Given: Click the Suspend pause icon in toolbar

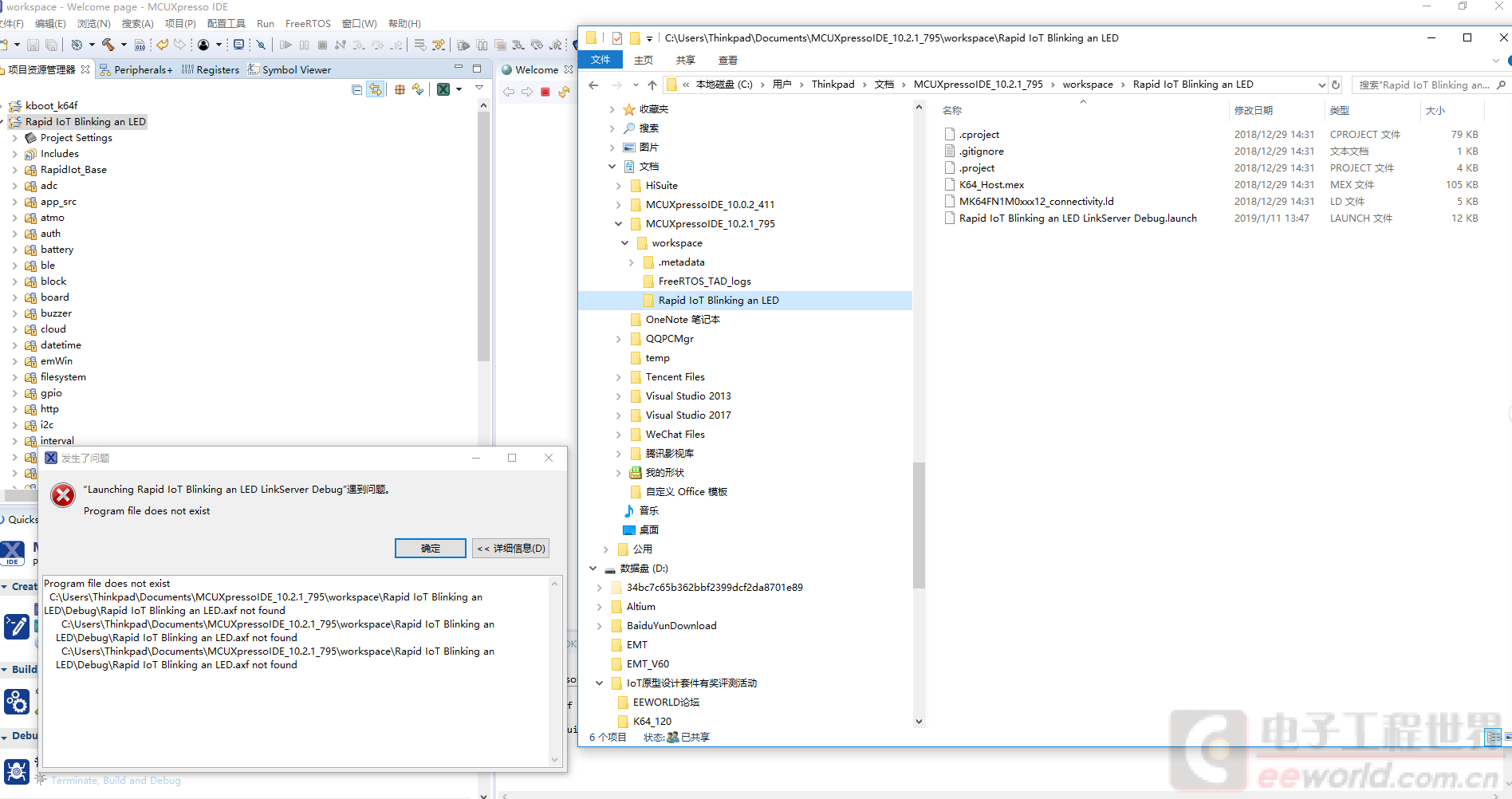Looking at the screenshot, I should pos(304,45).
